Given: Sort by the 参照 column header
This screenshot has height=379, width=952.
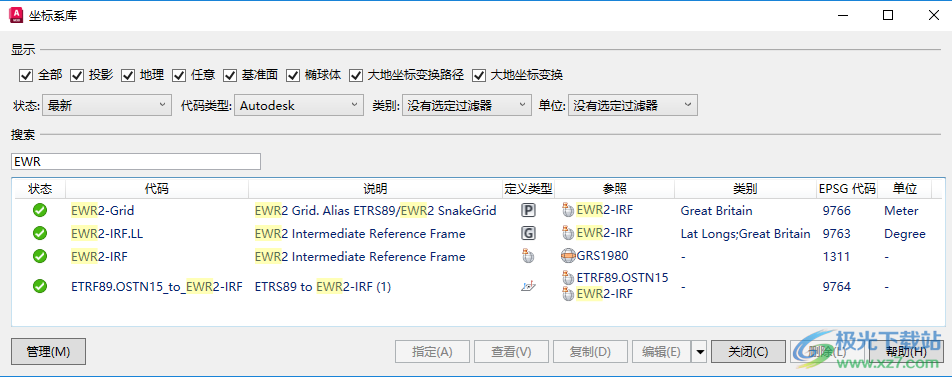Looking at the screenshot, I should pyautogui.click(x=614, y=189).
